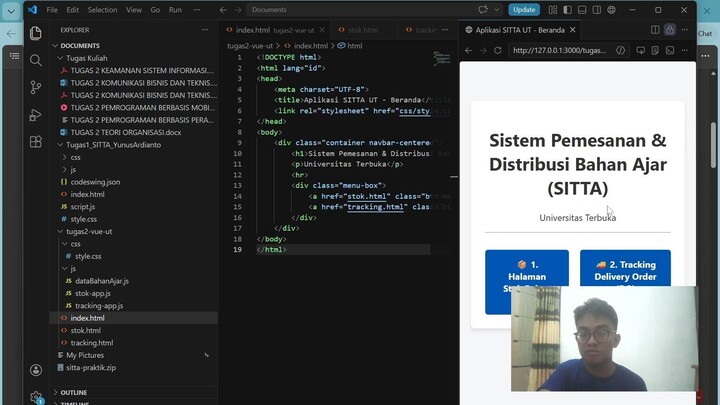Viewport: 720px width, 405px height.
Task: Open the Customize Layout icon
Action: [553, 10]
